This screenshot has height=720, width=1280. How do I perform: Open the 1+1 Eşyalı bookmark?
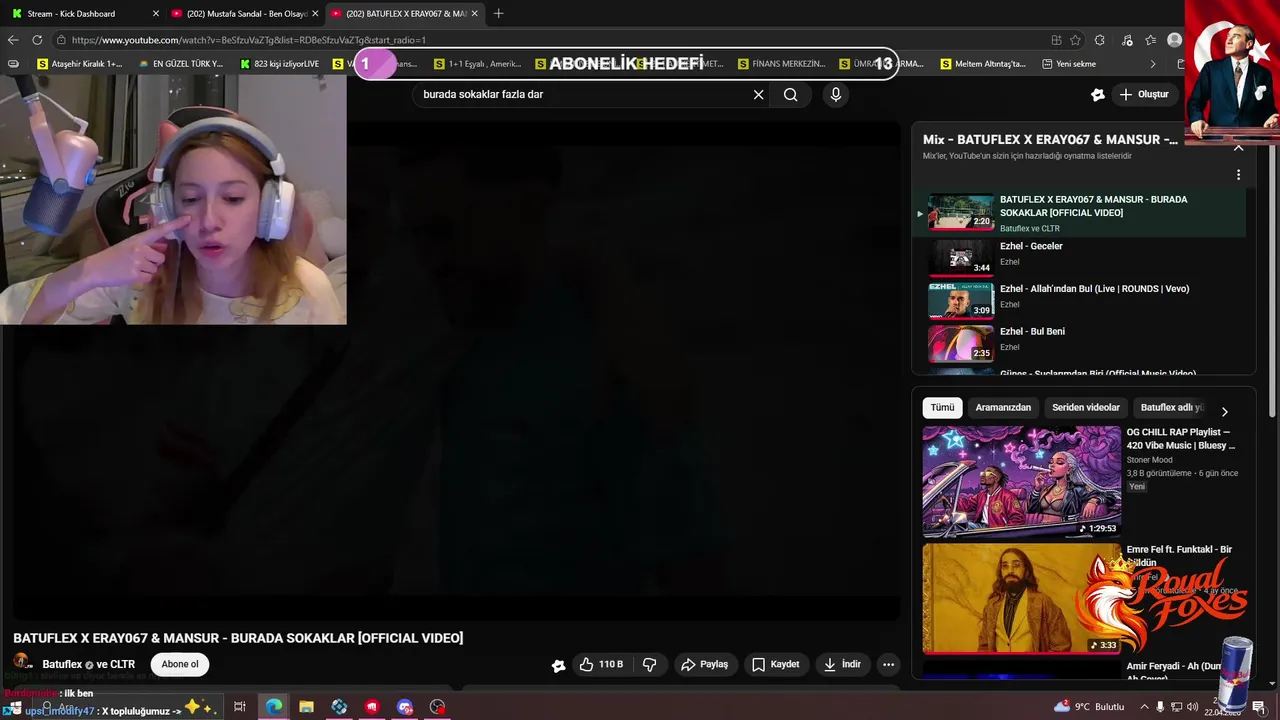pos(478,64)
